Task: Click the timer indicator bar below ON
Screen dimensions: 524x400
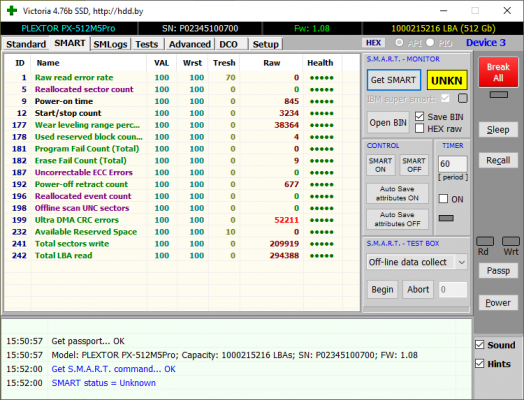Action: coord(446,218)
